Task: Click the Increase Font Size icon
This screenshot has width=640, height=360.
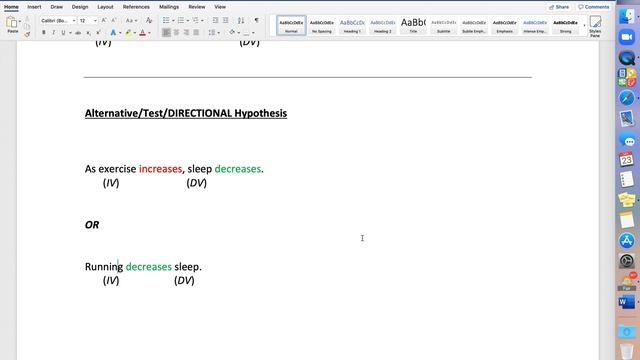Action: tap(104, 20)
